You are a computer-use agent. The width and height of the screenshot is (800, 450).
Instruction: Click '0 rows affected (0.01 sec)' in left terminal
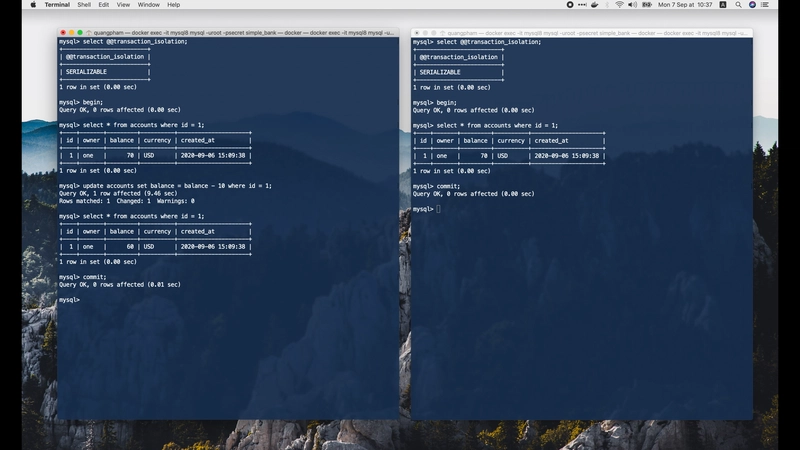[137, 285]
